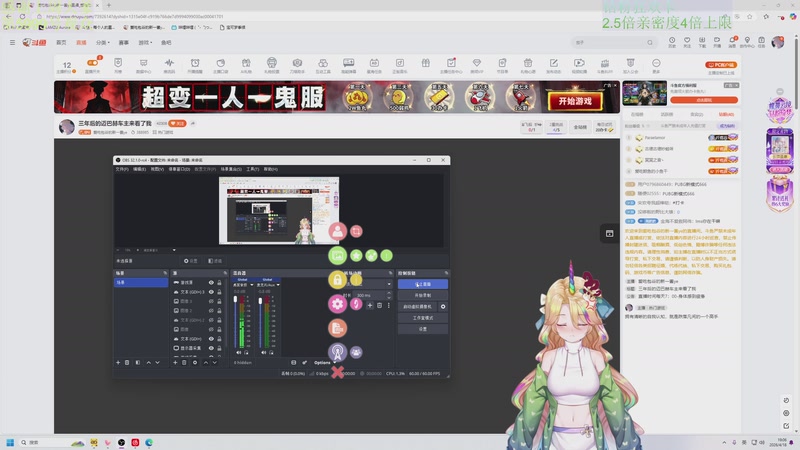Click the yellow lock icon in floating menu
This screenshot has width=800, height=450.
[337, 280]
